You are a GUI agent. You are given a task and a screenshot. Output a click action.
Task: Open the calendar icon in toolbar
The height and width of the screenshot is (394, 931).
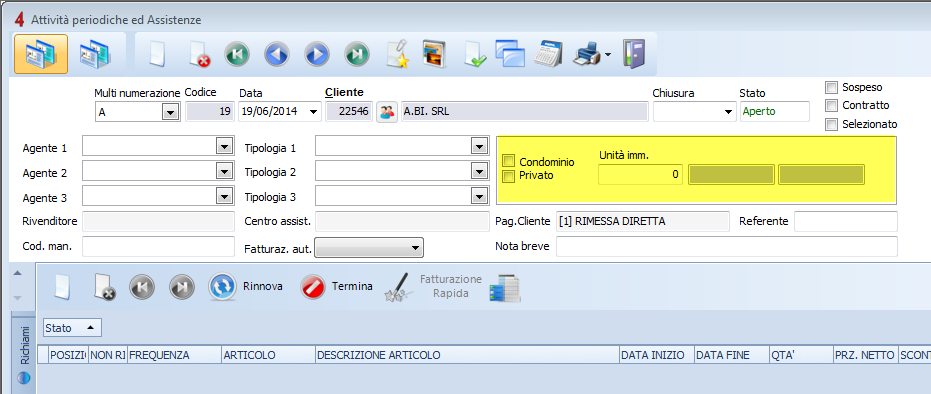point(547,55)
